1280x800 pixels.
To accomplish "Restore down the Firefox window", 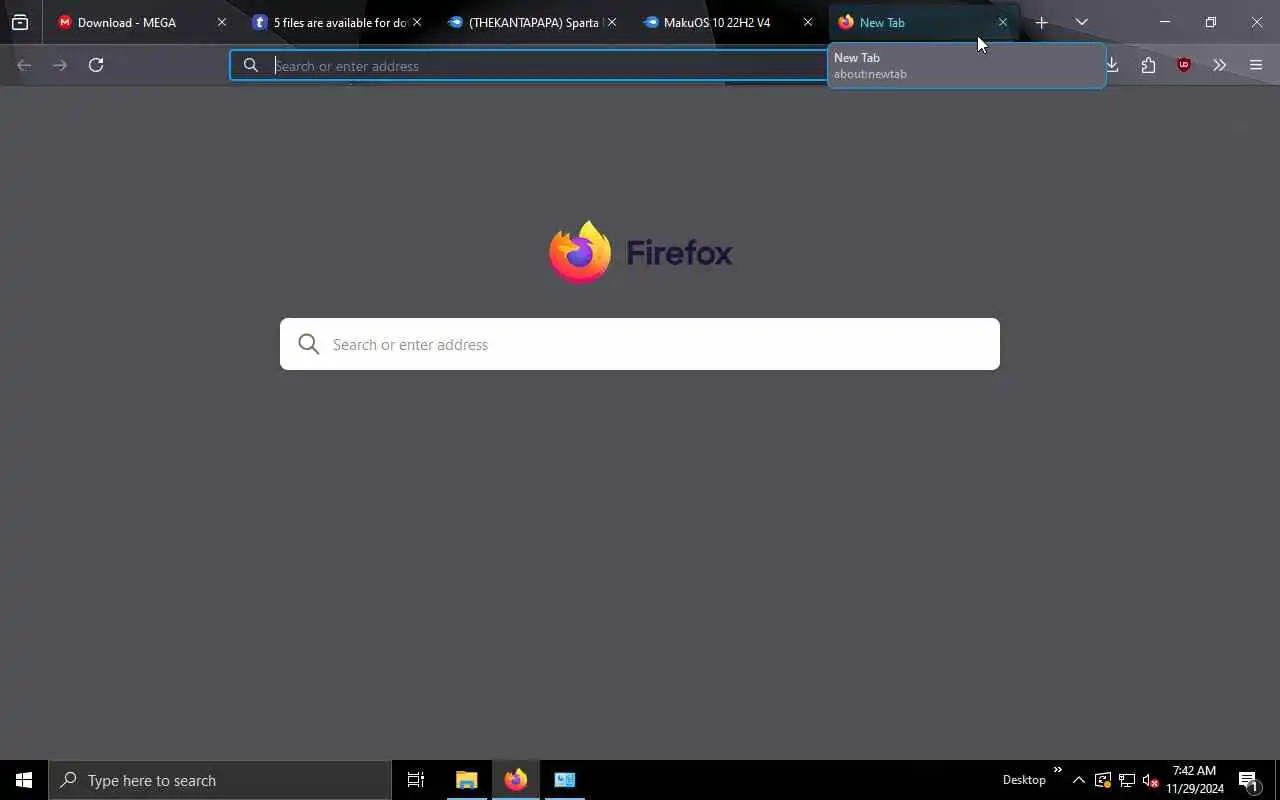I will click(1211, 22).
